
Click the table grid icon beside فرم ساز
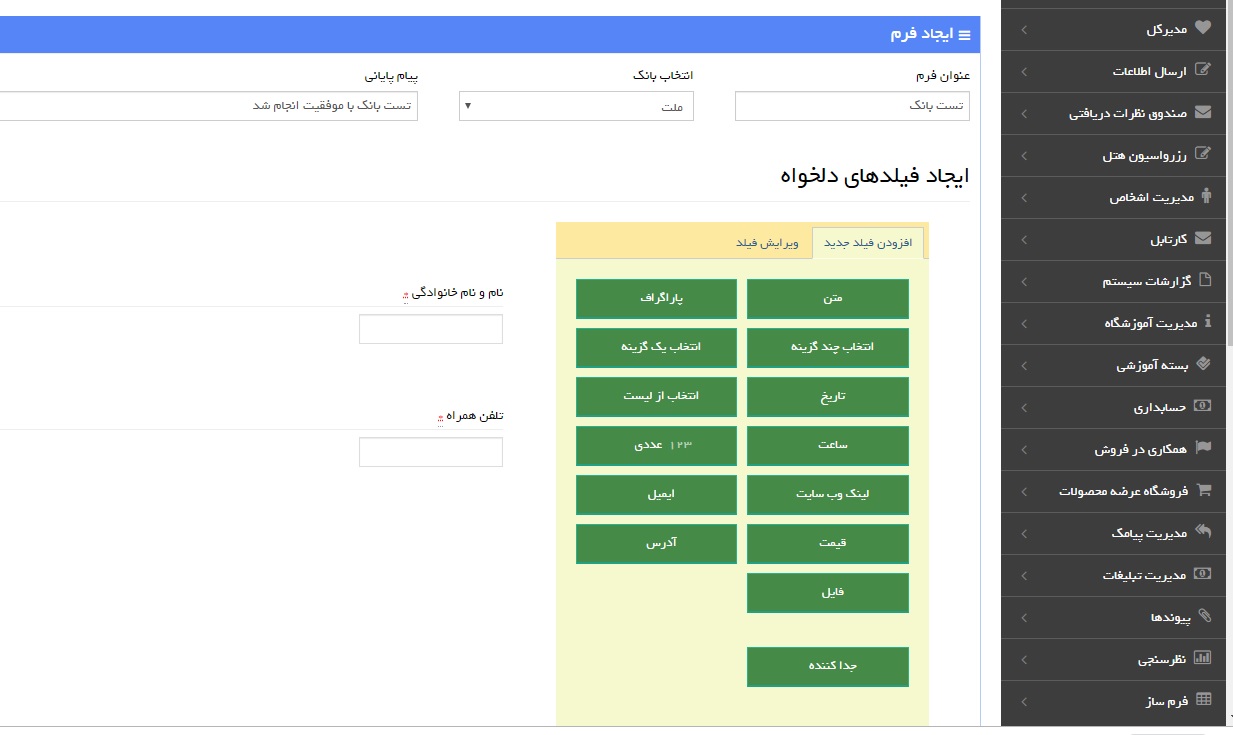tap(1203, 701)
